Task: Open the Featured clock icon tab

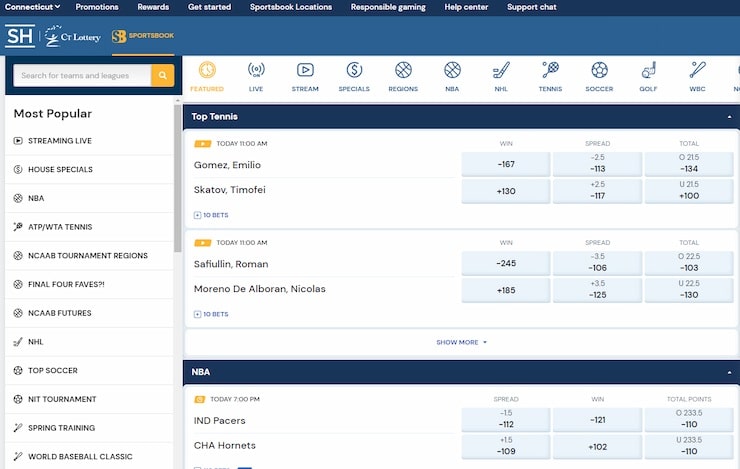Action: coord(207,70)
